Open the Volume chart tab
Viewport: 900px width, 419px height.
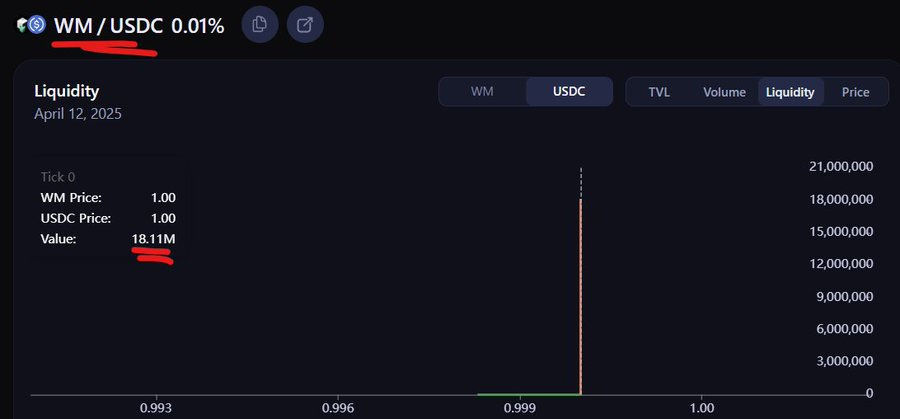[724, 92]
